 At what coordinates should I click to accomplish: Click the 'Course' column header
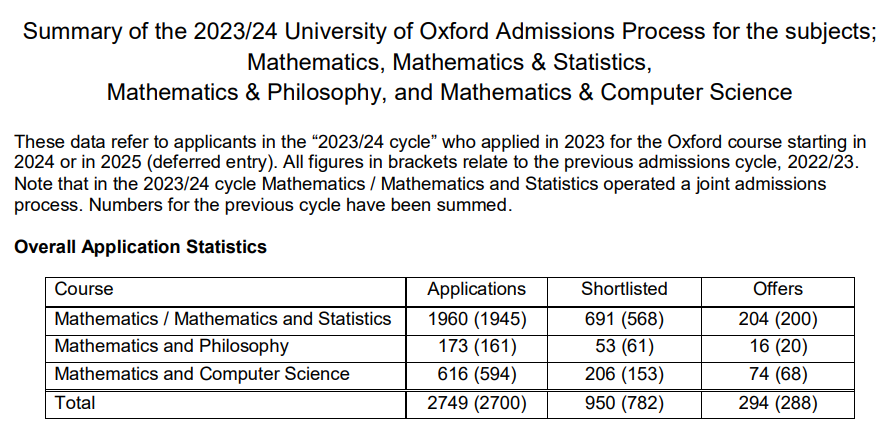[x=84, y=288]
